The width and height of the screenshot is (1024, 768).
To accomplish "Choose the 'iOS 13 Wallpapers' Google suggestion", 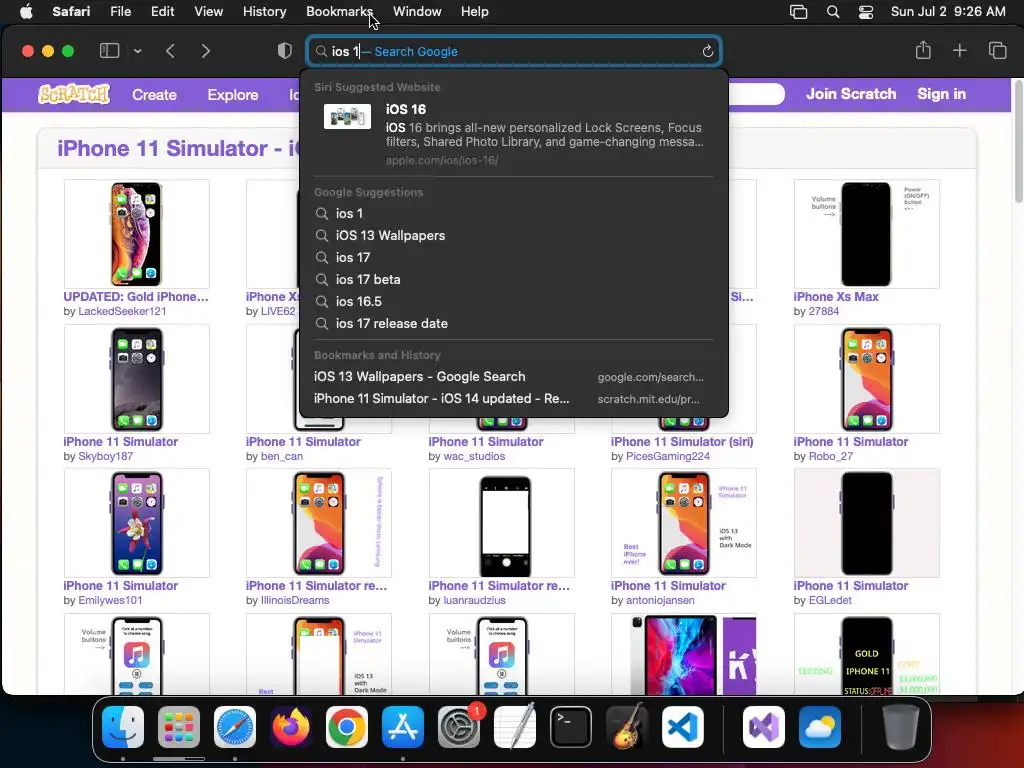I will (514, 236).
